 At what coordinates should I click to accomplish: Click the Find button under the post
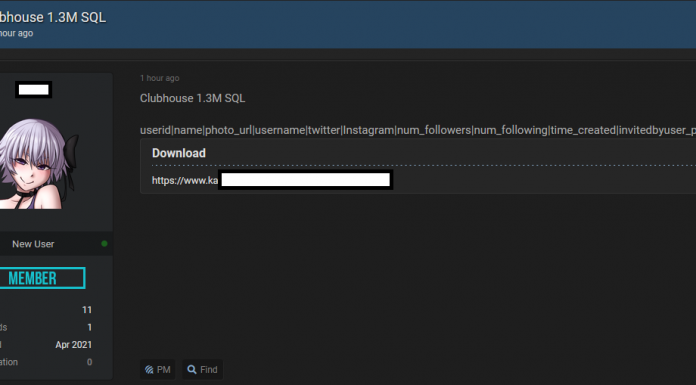[x=202, y=369]
